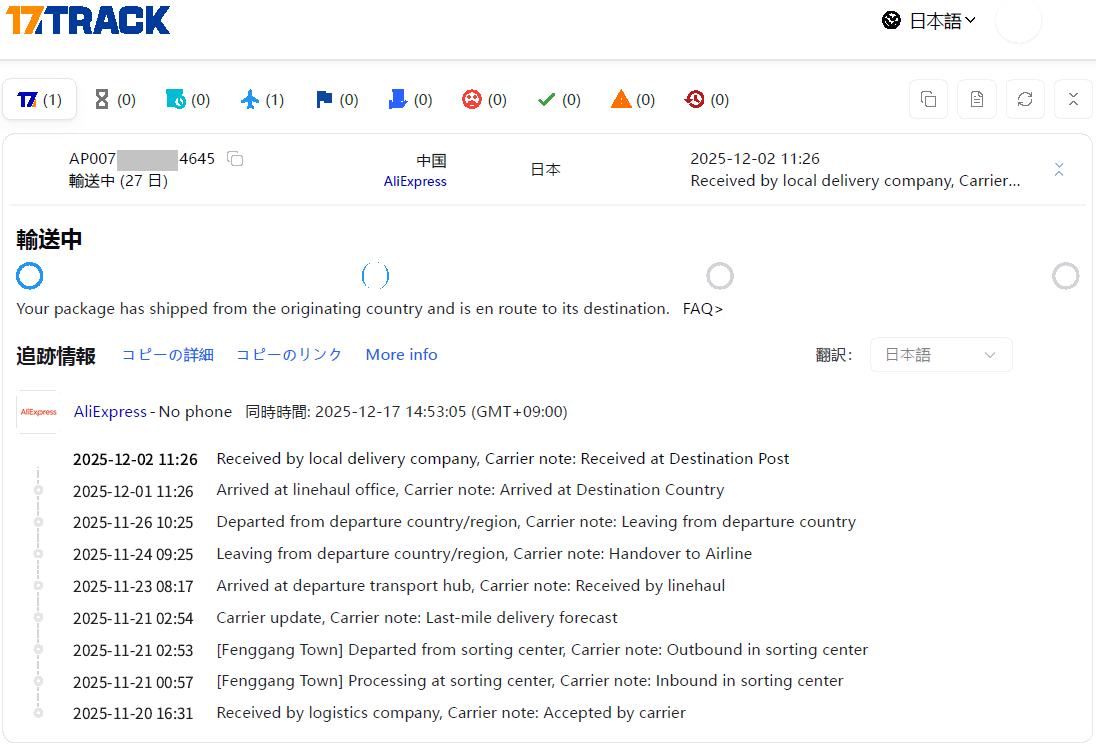Filter by undelivered sad face icon
1096x752 pixels.
484,100
